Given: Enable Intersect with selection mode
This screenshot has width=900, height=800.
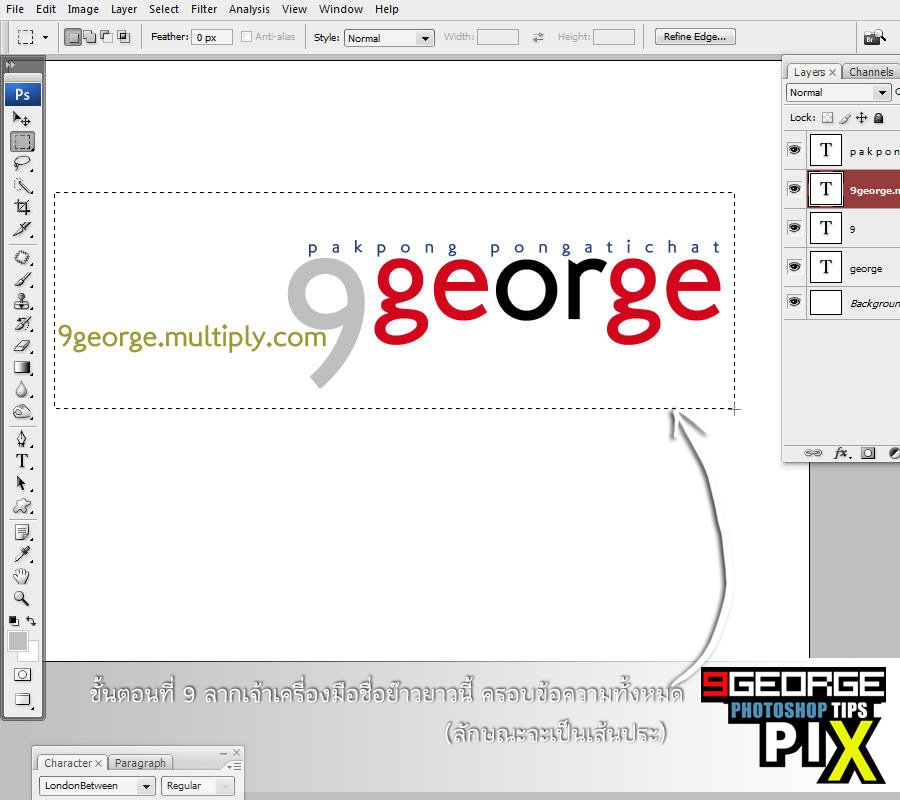Looking at the screenshot, I should pos(123,37).
